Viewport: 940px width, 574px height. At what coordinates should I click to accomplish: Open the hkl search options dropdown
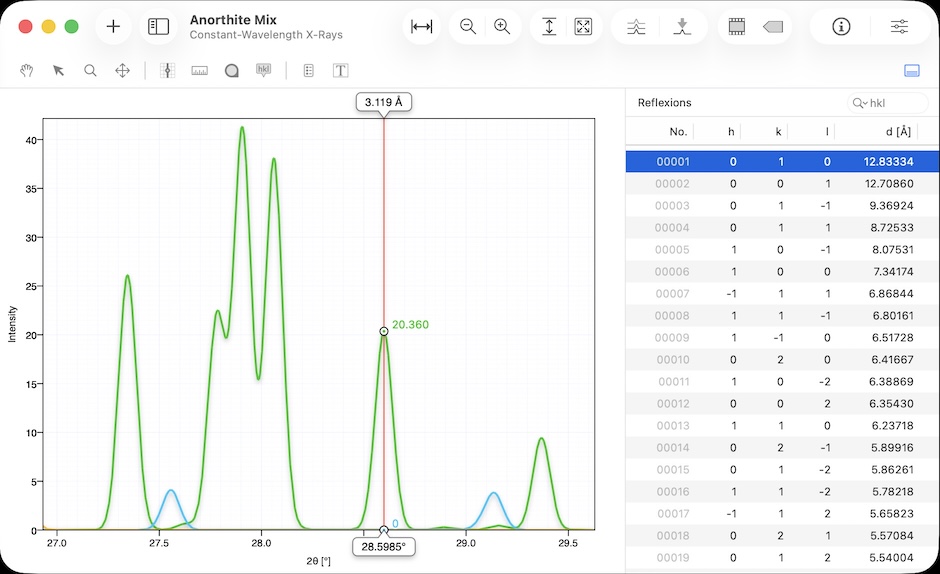[x=859, y=103]
